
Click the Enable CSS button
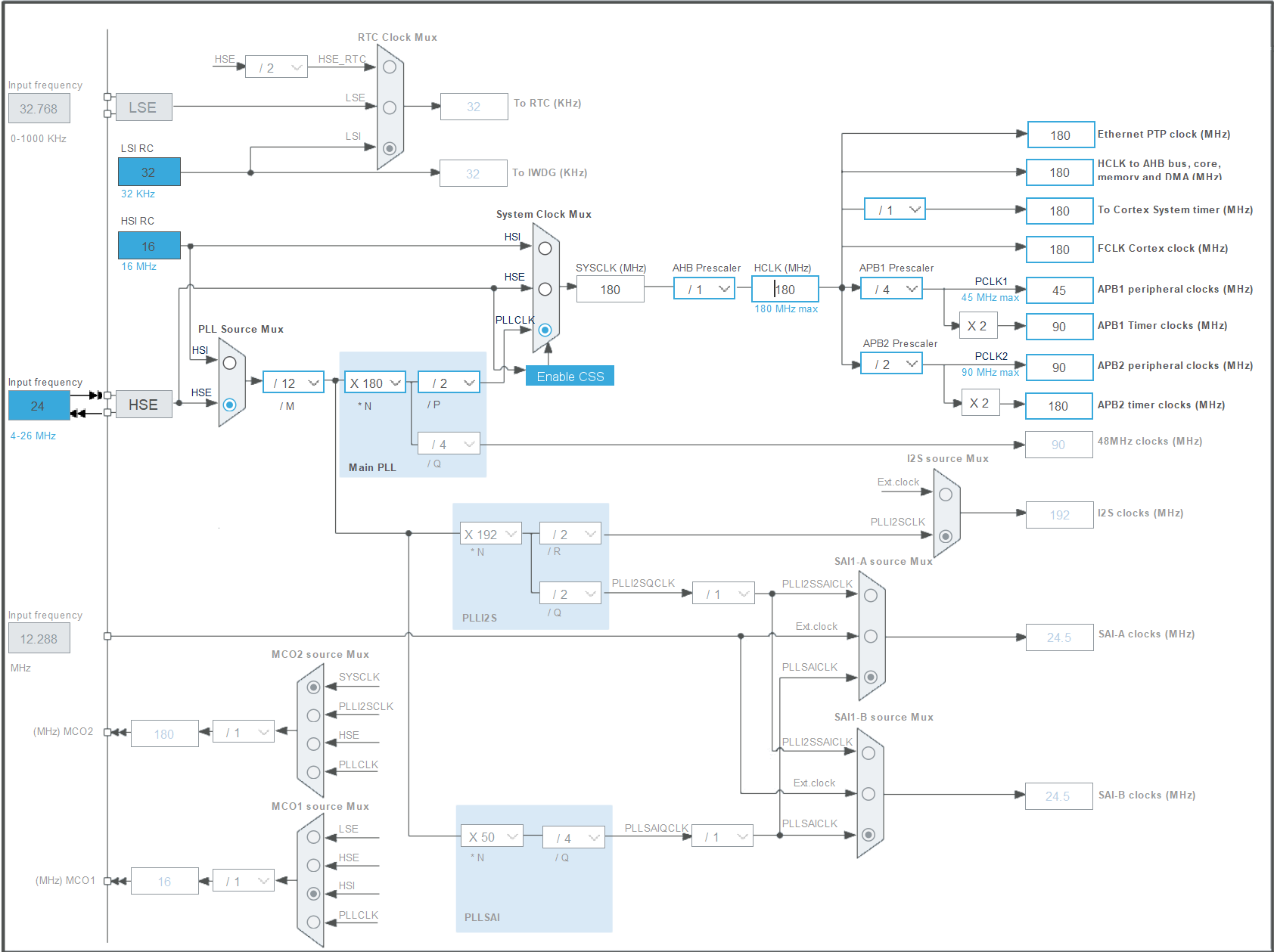tap(570, 376)
